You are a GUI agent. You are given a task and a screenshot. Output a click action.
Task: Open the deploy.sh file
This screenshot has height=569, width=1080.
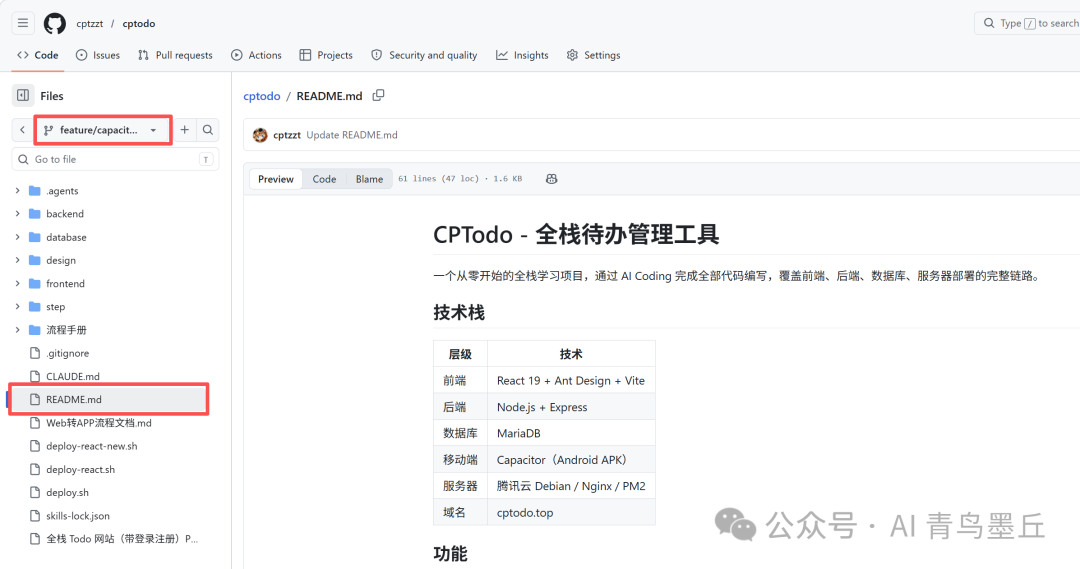[68, 493]
